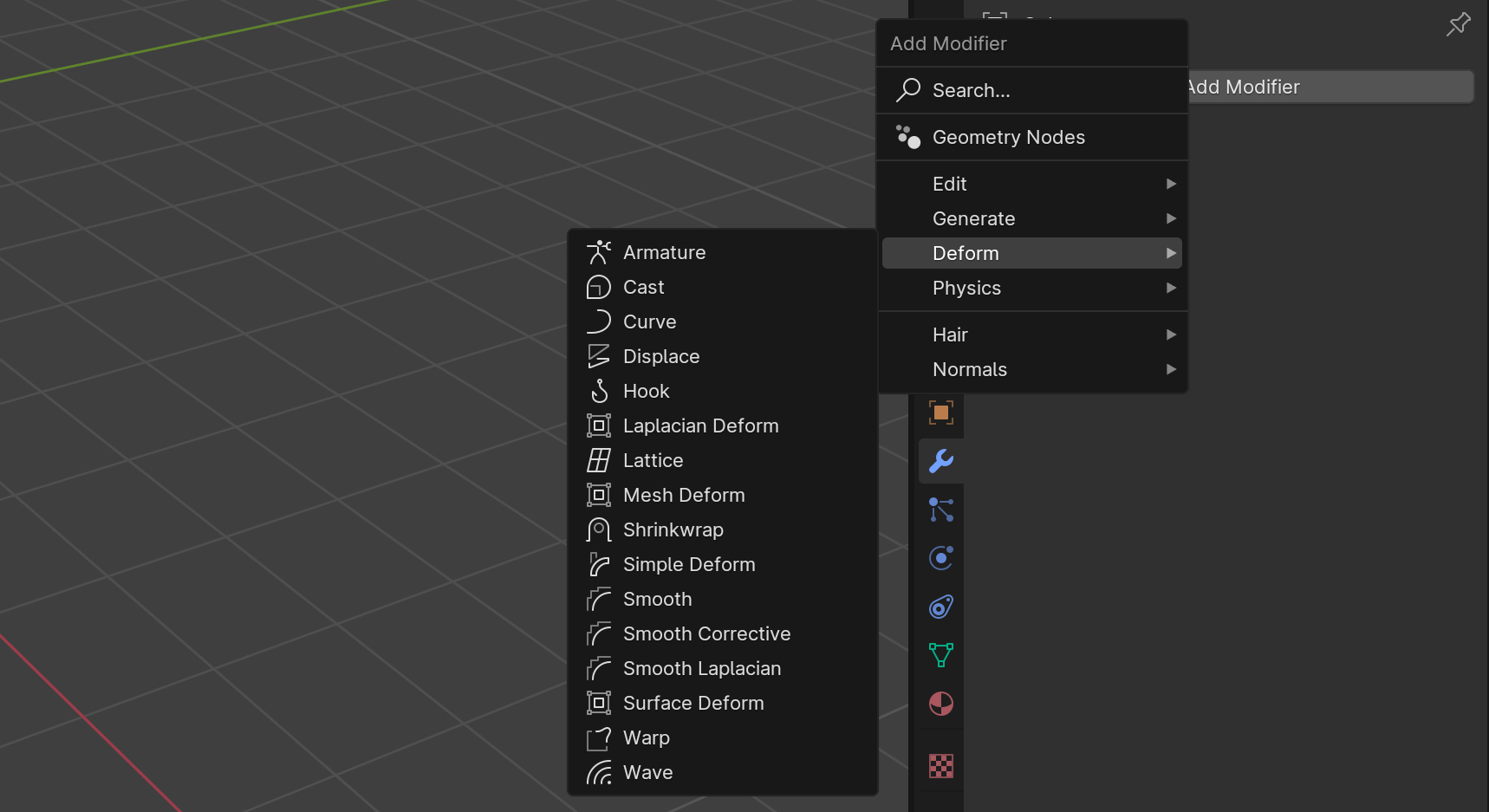Select Smooth Laplacian modifier entry
Screen dimensions: 1489x812
pos(723,668)
